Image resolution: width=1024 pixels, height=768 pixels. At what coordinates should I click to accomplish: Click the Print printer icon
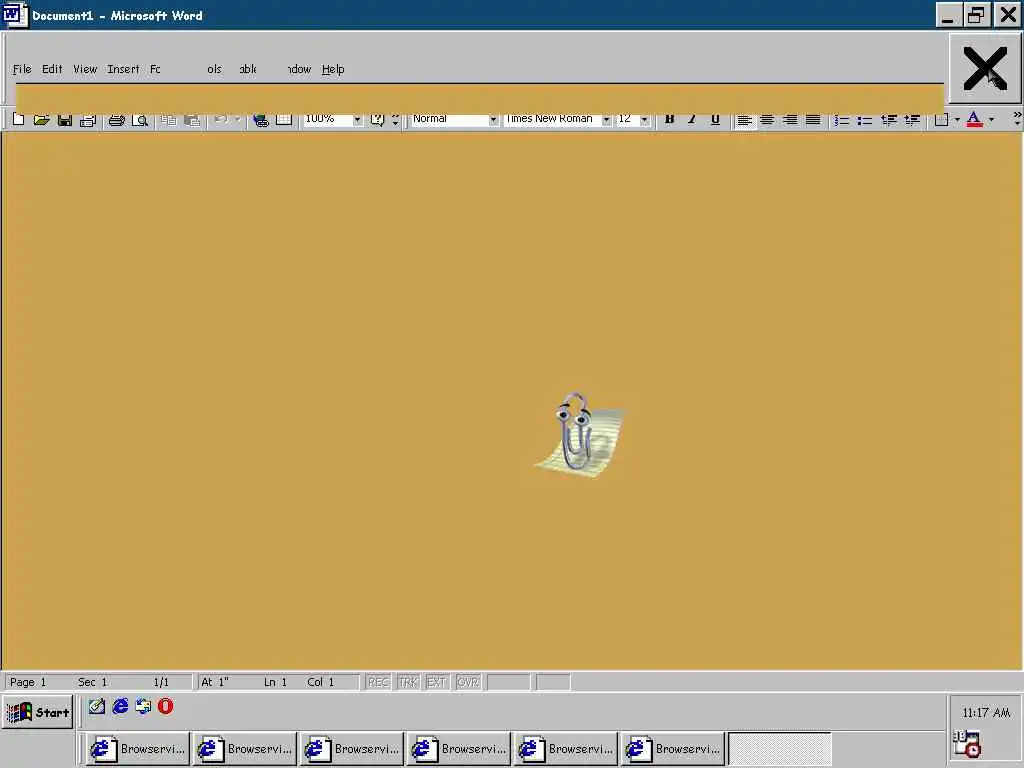116,120
